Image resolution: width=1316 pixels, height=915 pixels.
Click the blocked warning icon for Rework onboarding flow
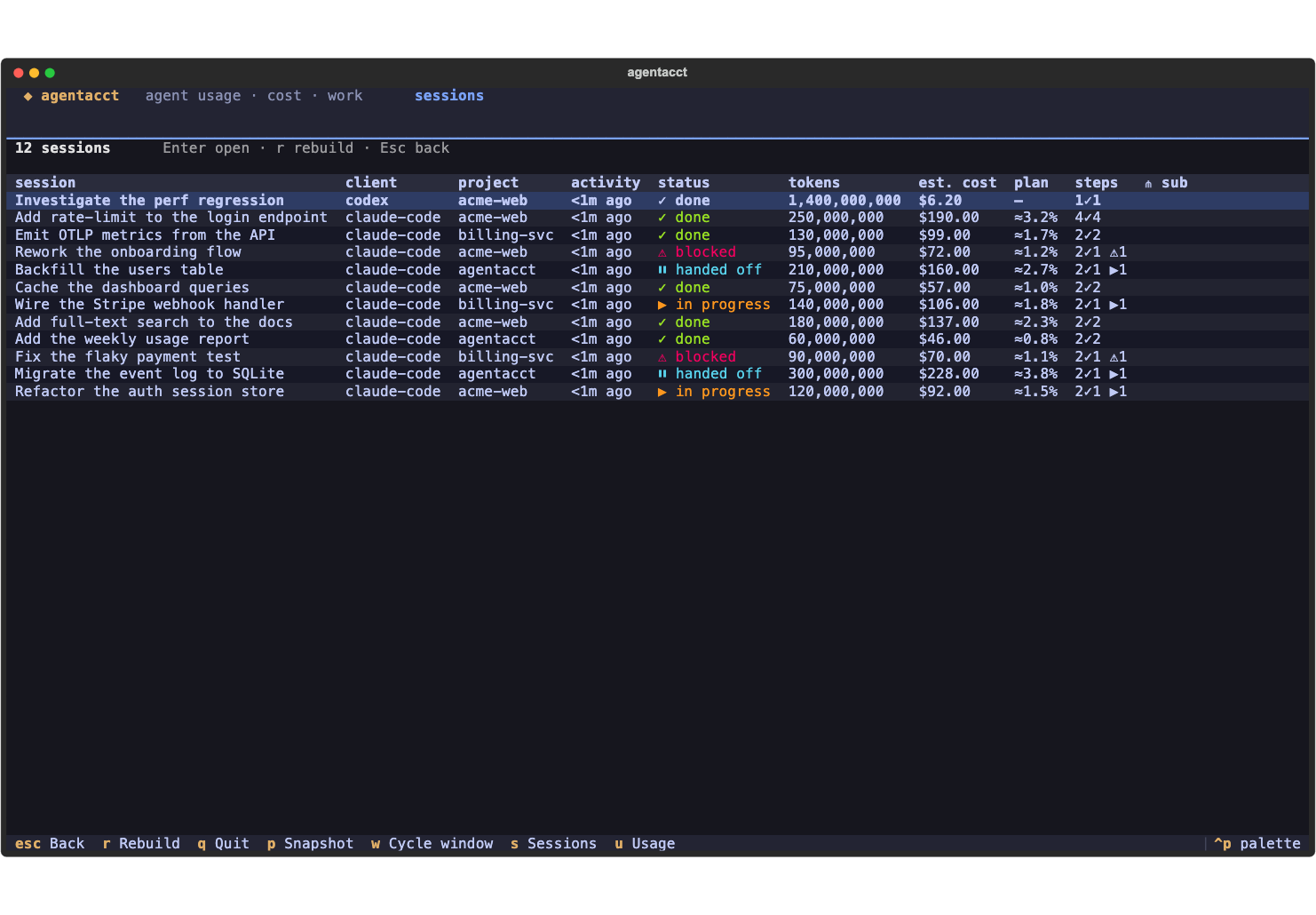(x=662, y=252)
